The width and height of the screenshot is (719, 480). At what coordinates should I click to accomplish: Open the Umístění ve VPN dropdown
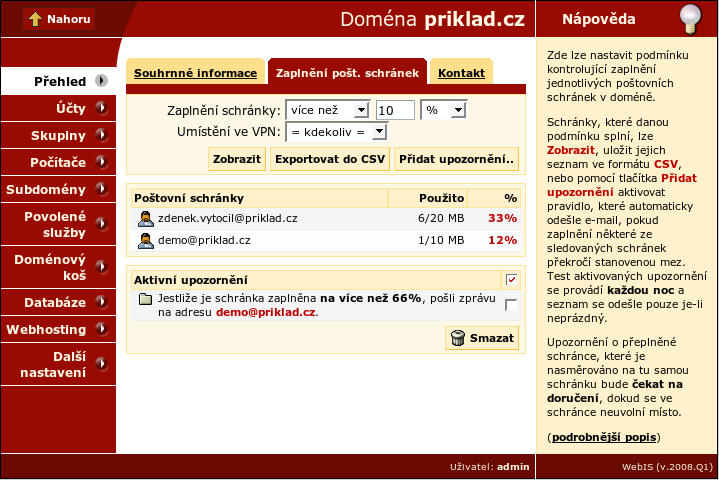tap(337, 132)
